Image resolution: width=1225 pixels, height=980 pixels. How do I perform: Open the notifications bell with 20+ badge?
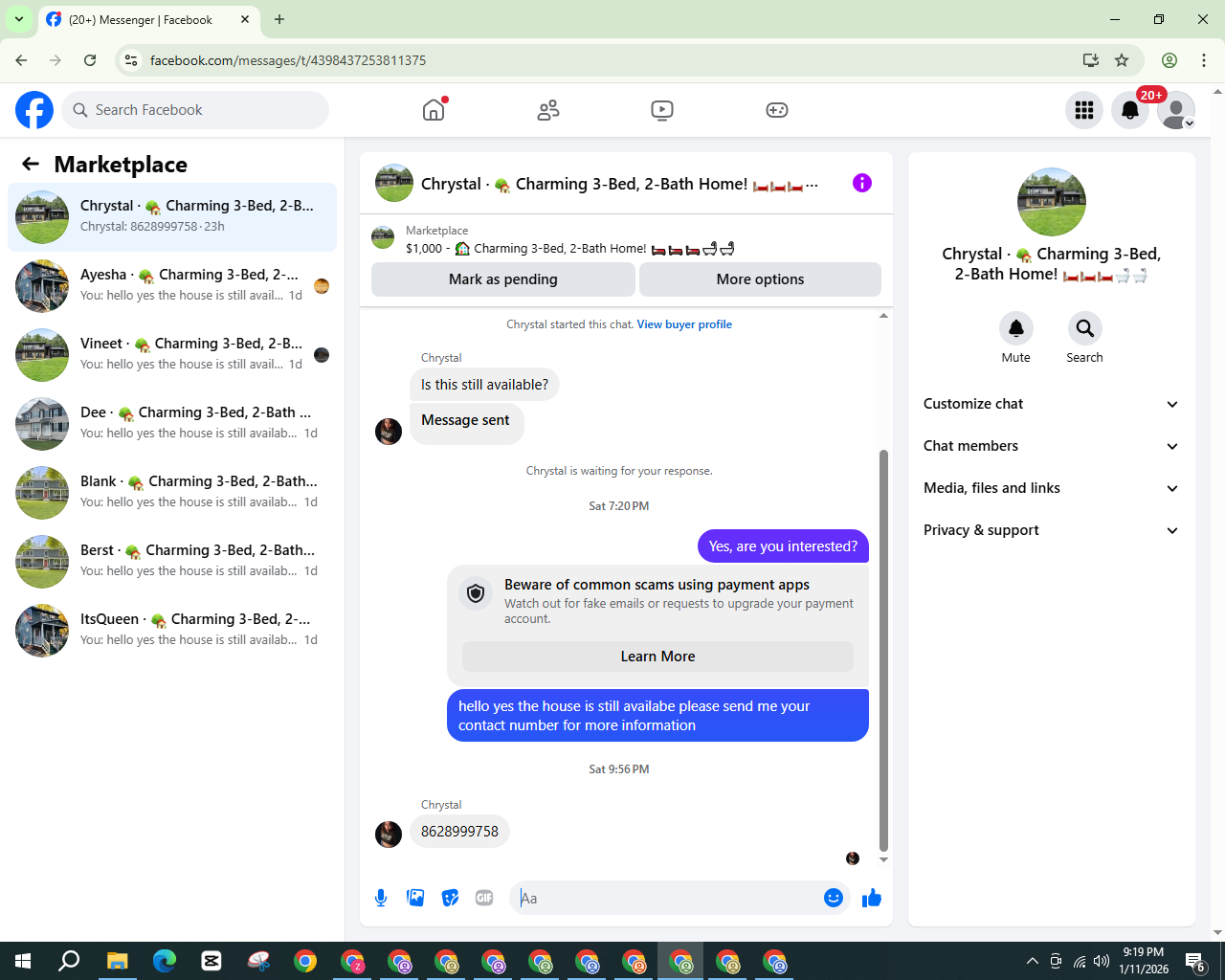coord(1130,110)
